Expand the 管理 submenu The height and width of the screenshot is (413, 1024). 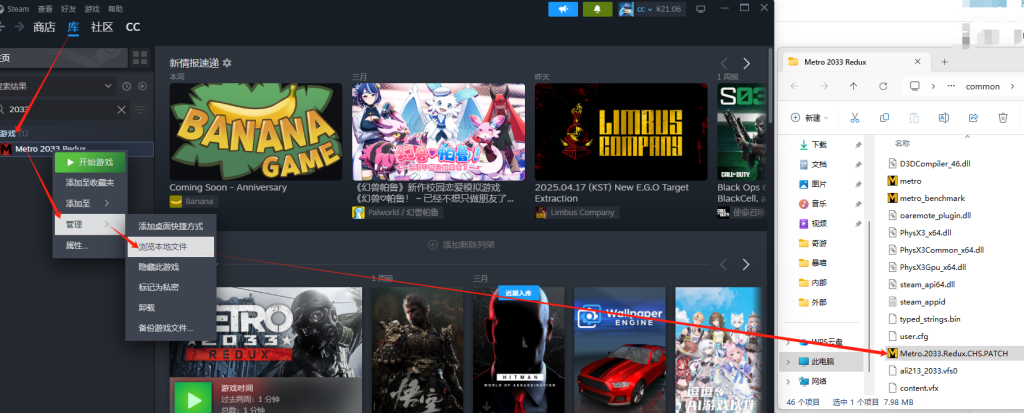click(89, 224)
